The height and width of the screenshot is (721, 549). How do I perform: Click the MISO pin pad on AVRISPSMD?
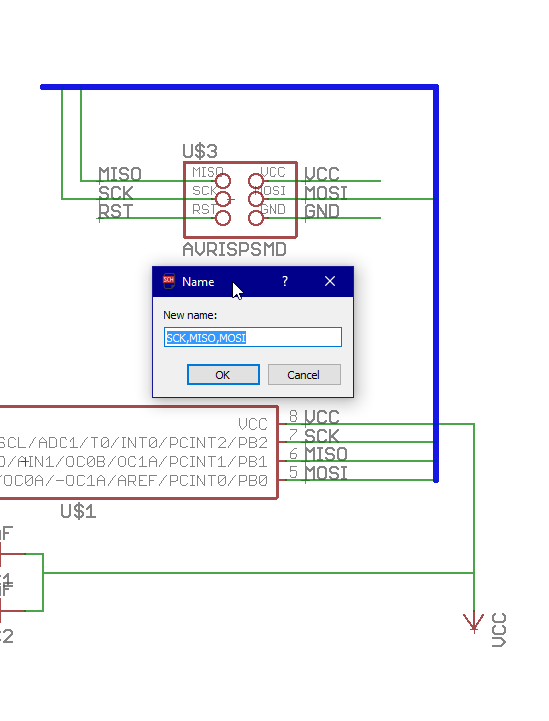click(223, 181)
